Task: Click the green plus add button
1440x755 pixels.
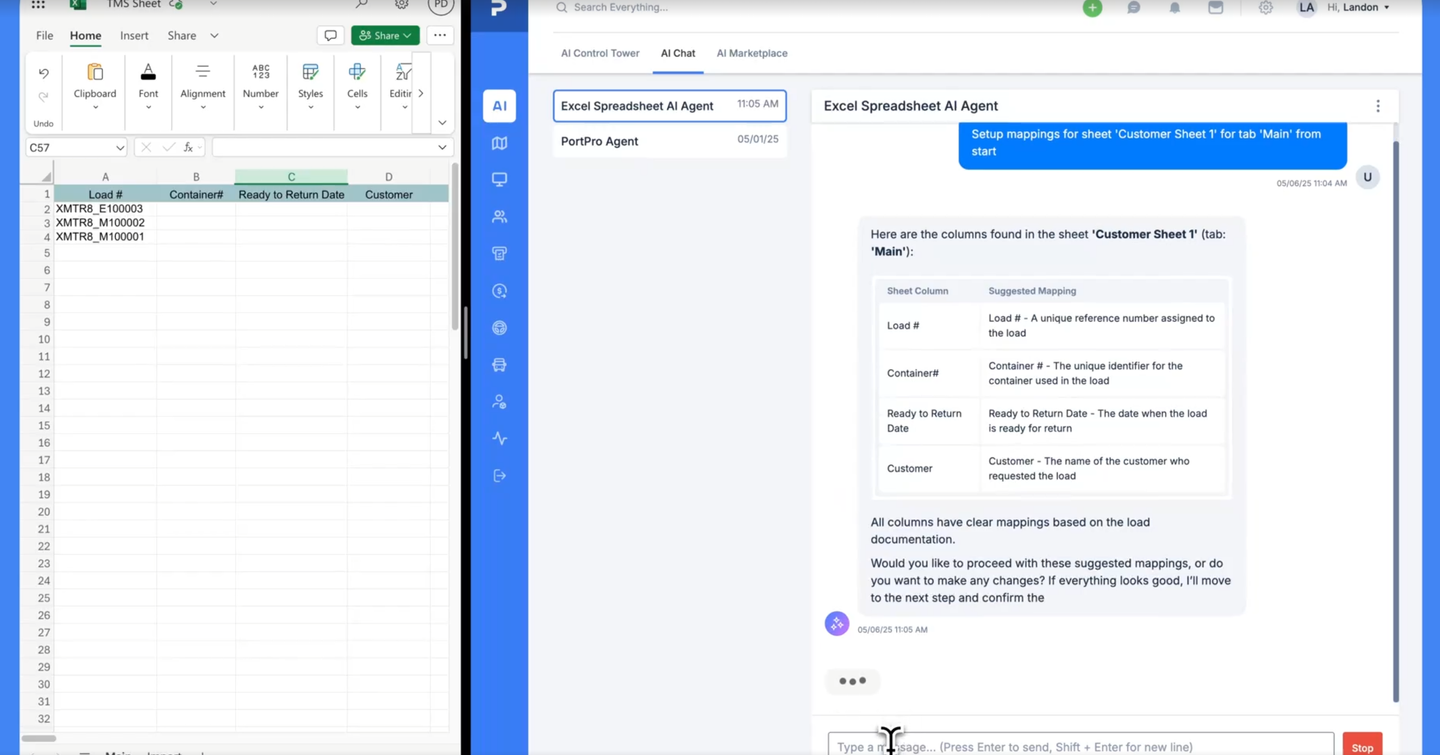Action: pyautogui.click(x=1092, y=8)
